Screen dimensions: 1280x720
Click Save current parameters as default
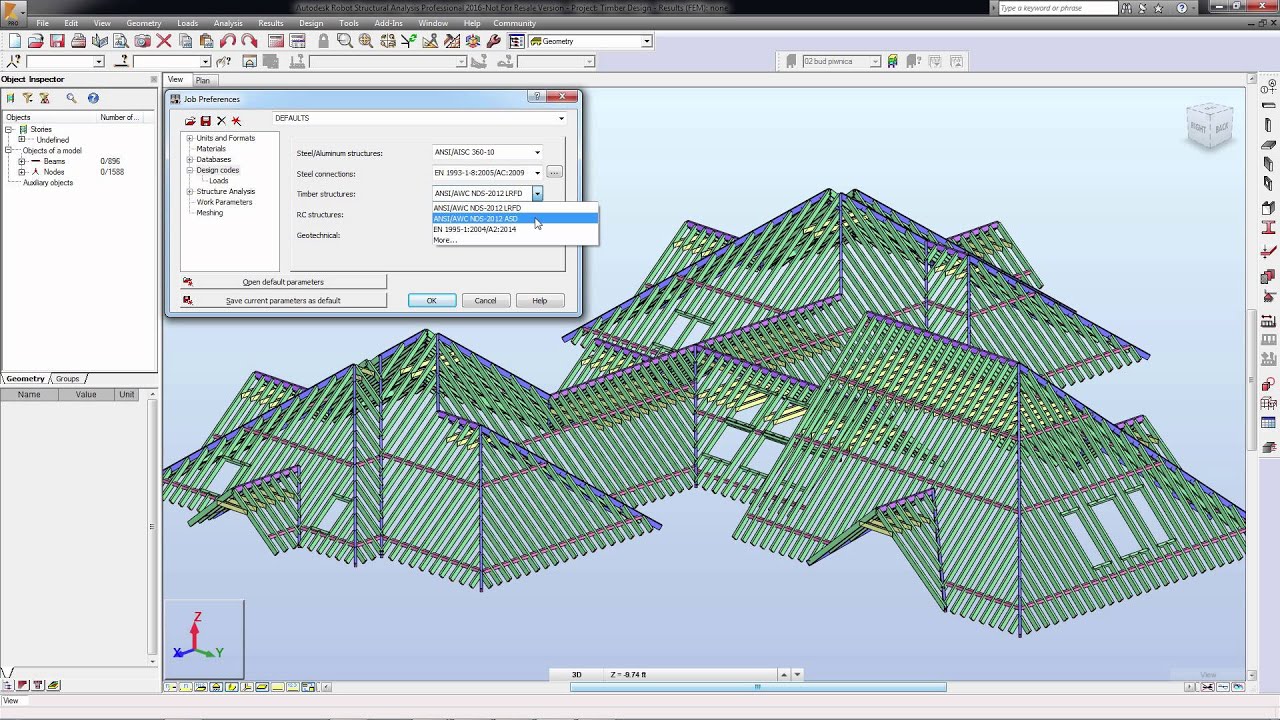point(283,300)
